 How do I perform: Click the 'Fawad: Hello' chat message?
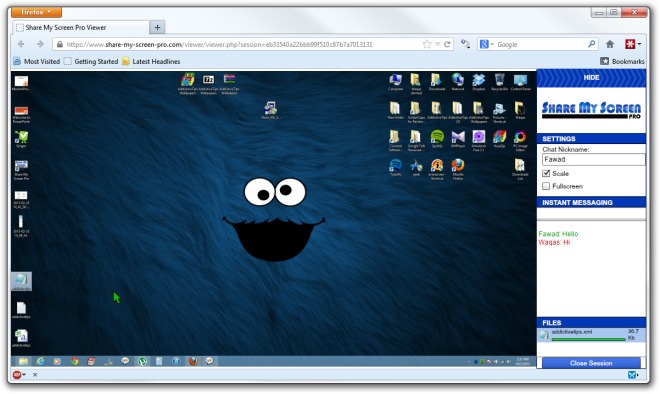[559, 234]
